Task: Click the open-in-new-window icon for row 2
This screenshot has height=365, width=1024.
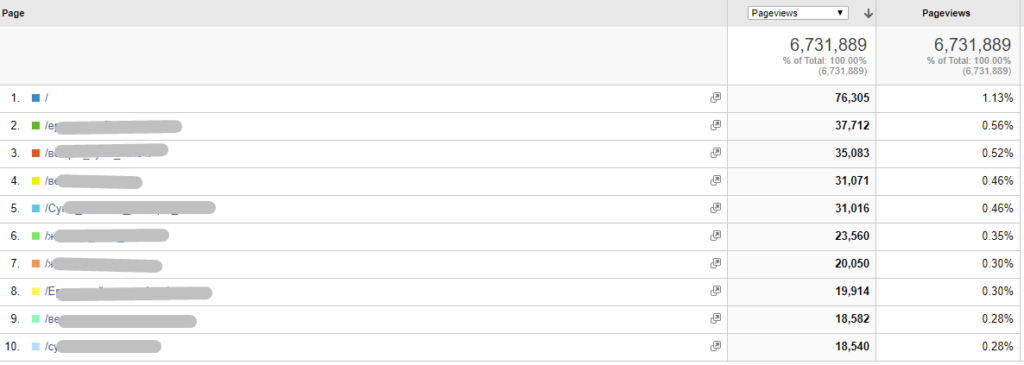Action: tap(716, 125)
